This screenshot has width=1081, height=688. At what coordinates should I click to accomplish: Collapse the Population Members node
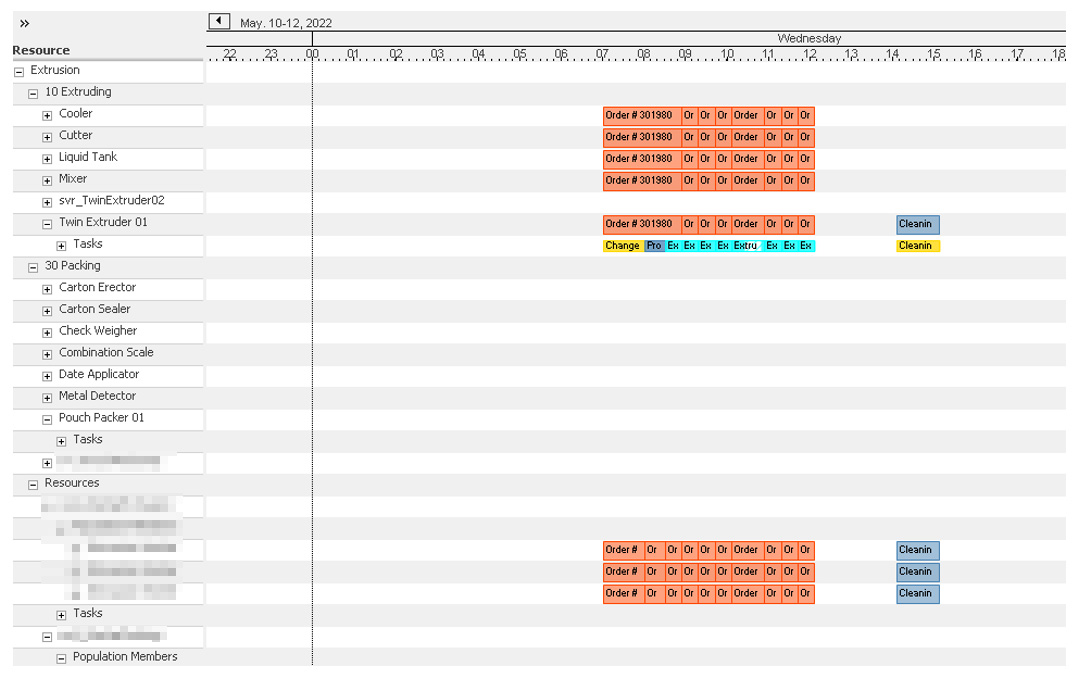click(61, 659)
